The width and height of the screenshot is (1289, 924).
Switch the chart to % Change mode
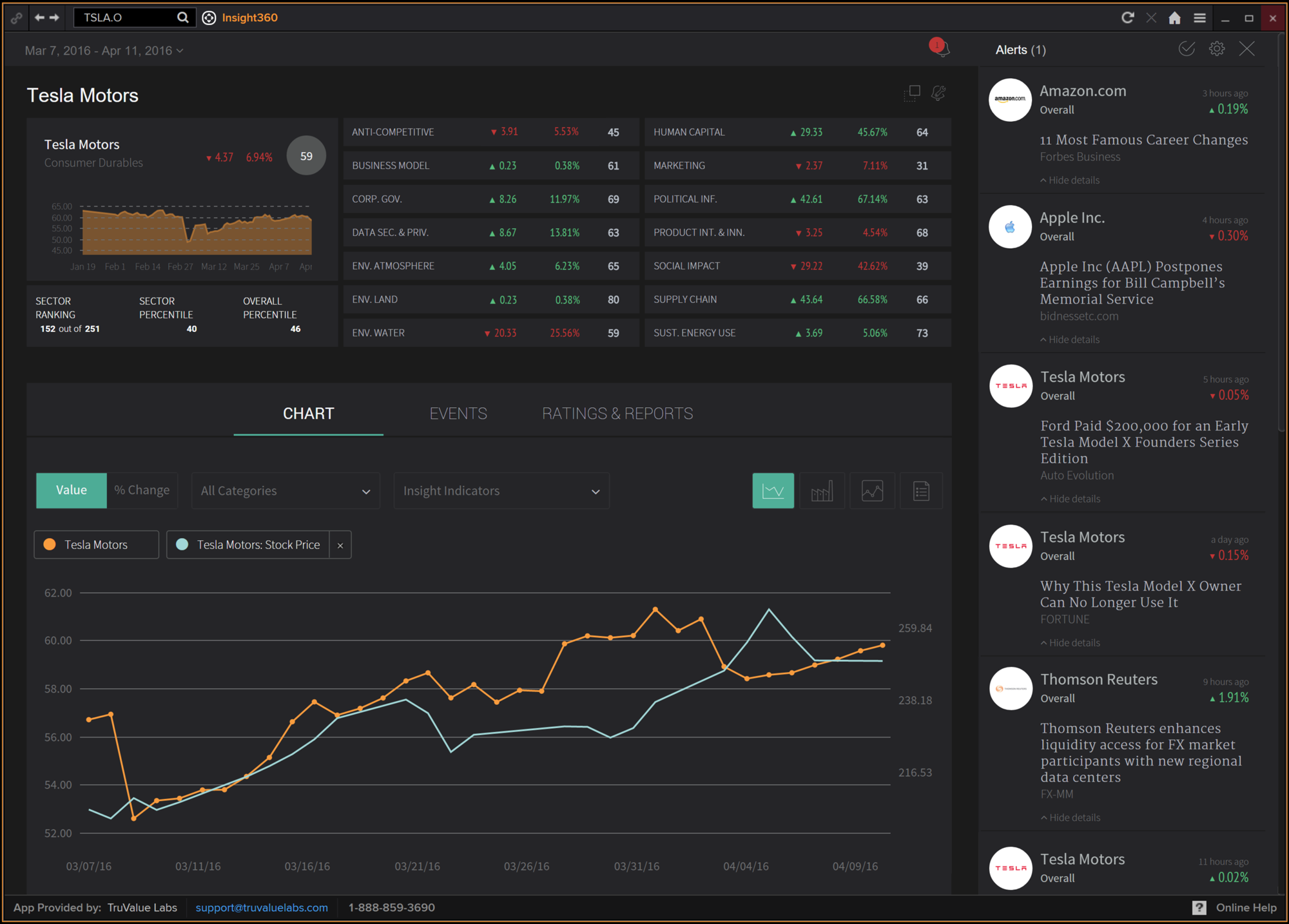(142, 490)
